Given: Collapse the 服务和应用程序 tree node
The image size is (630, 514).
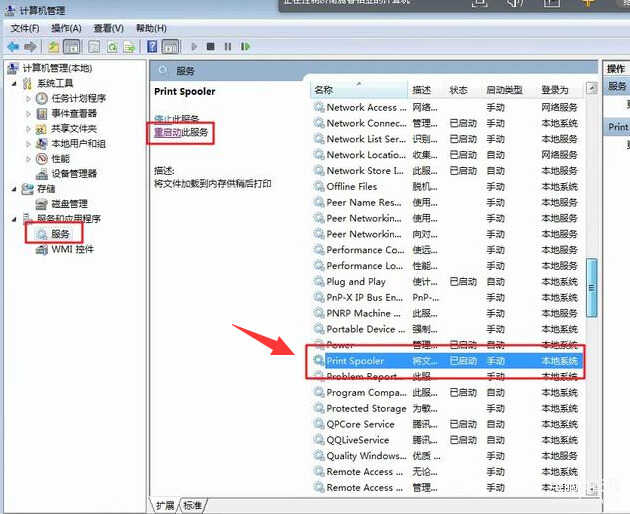Looking at the screenshot, I should [14, 218].
